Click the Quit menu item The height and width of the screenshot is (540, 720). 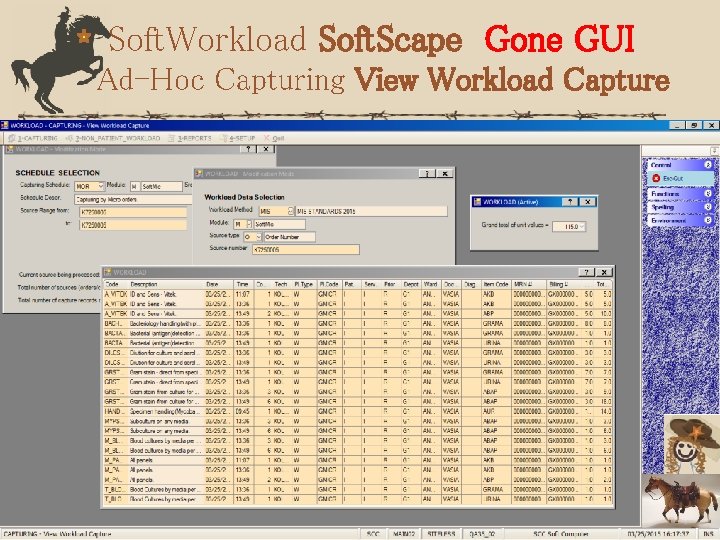click(274, 138)
